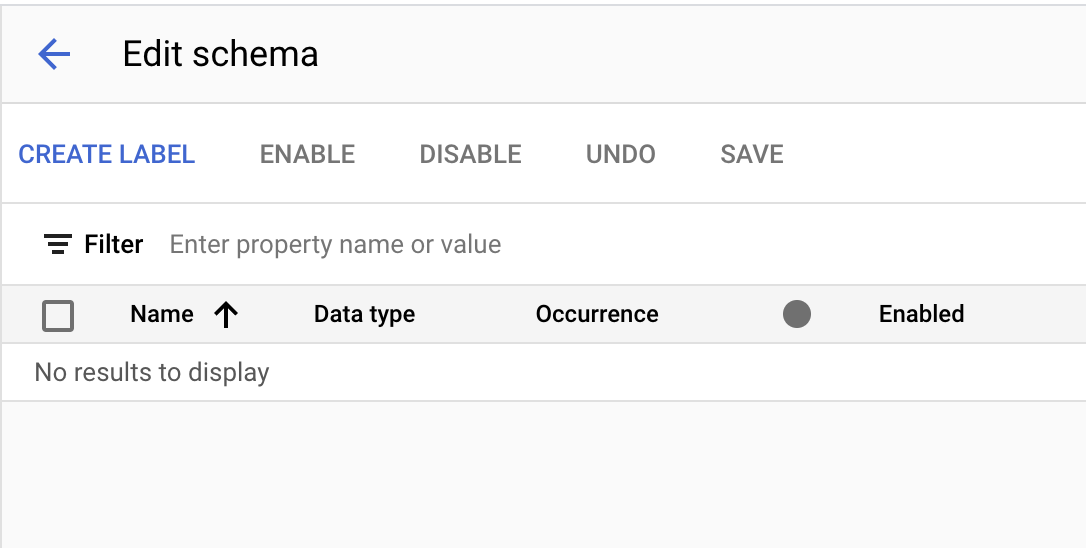Save schema changes with SAVE
The height and width of the screenshot is (548, 1086).
[751, 154]
